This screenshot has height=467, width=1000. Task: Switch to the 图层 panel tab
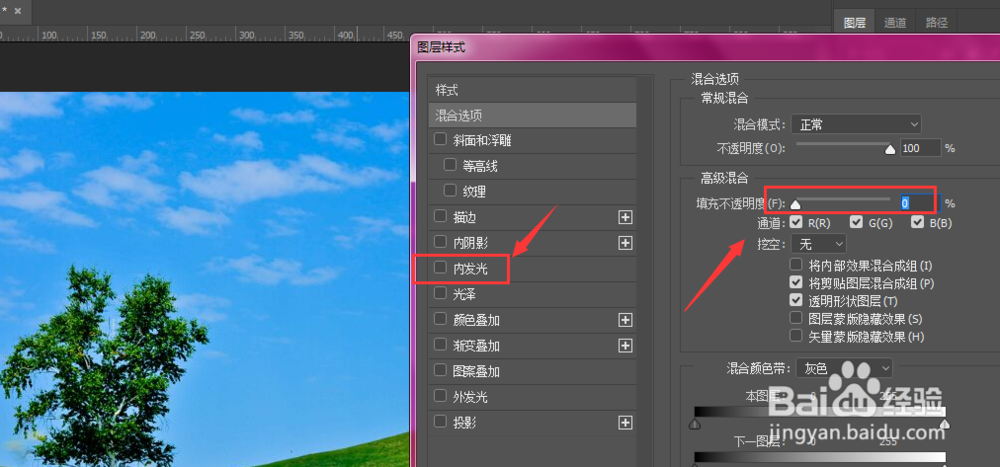pos(855,23)
